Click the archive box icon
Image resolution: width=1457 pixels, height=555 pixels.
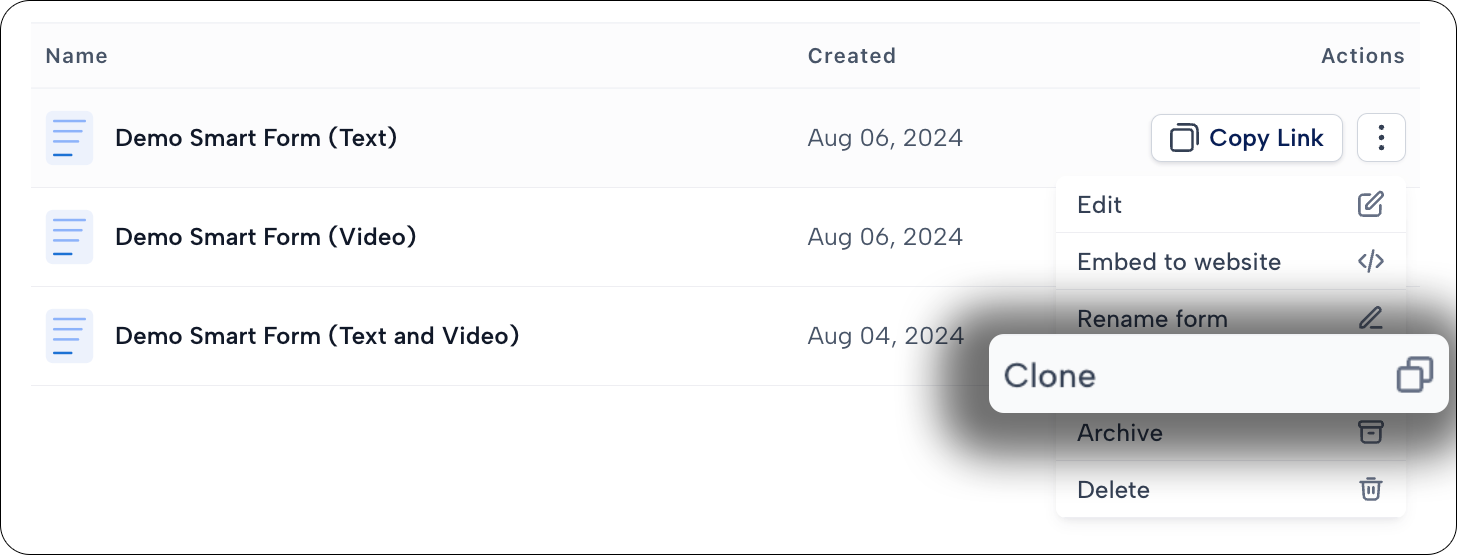[1370, 432]
